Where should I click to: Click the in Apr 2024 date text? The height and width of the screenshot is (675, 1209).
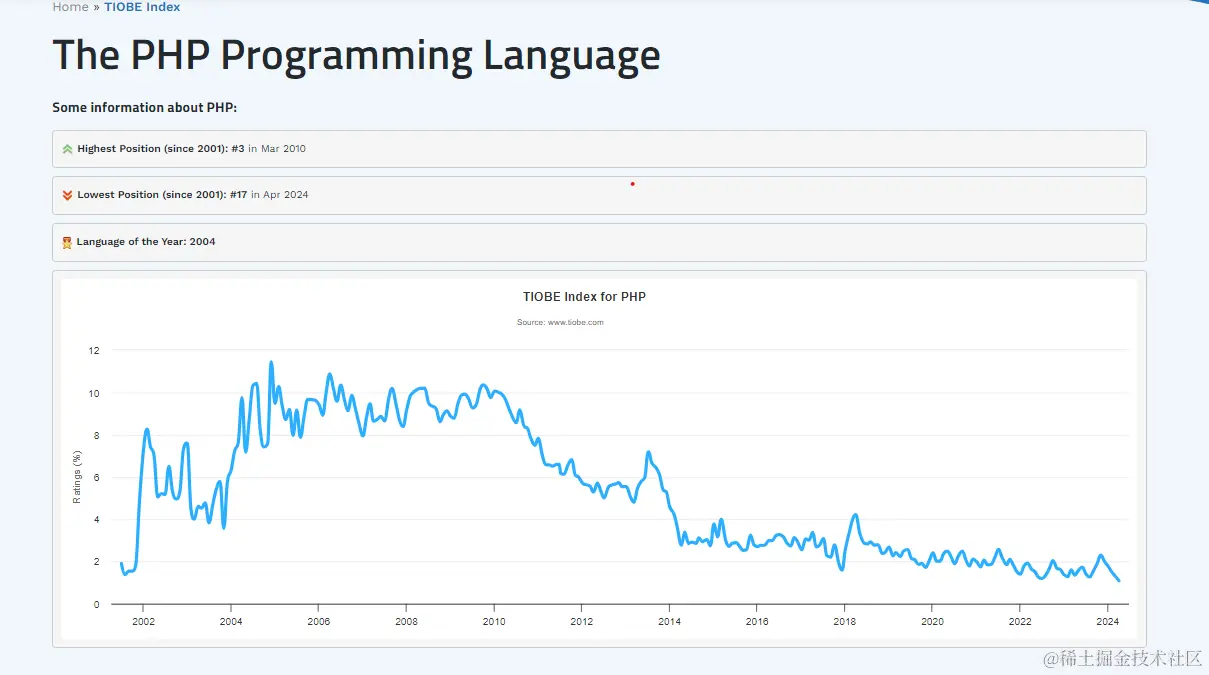tap(280, 195)
